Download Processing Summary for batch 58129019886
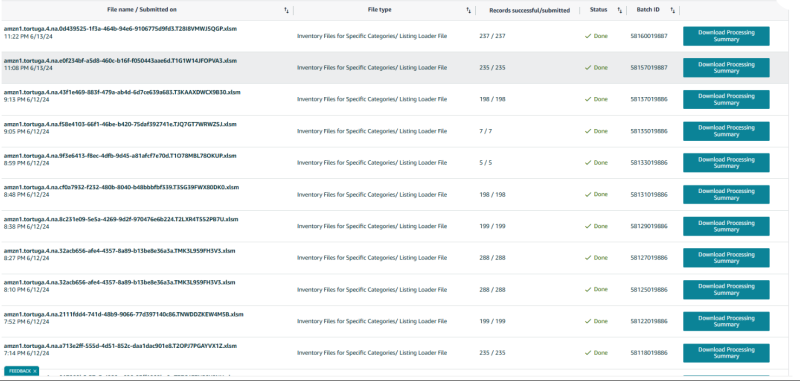 pos(726,226)
